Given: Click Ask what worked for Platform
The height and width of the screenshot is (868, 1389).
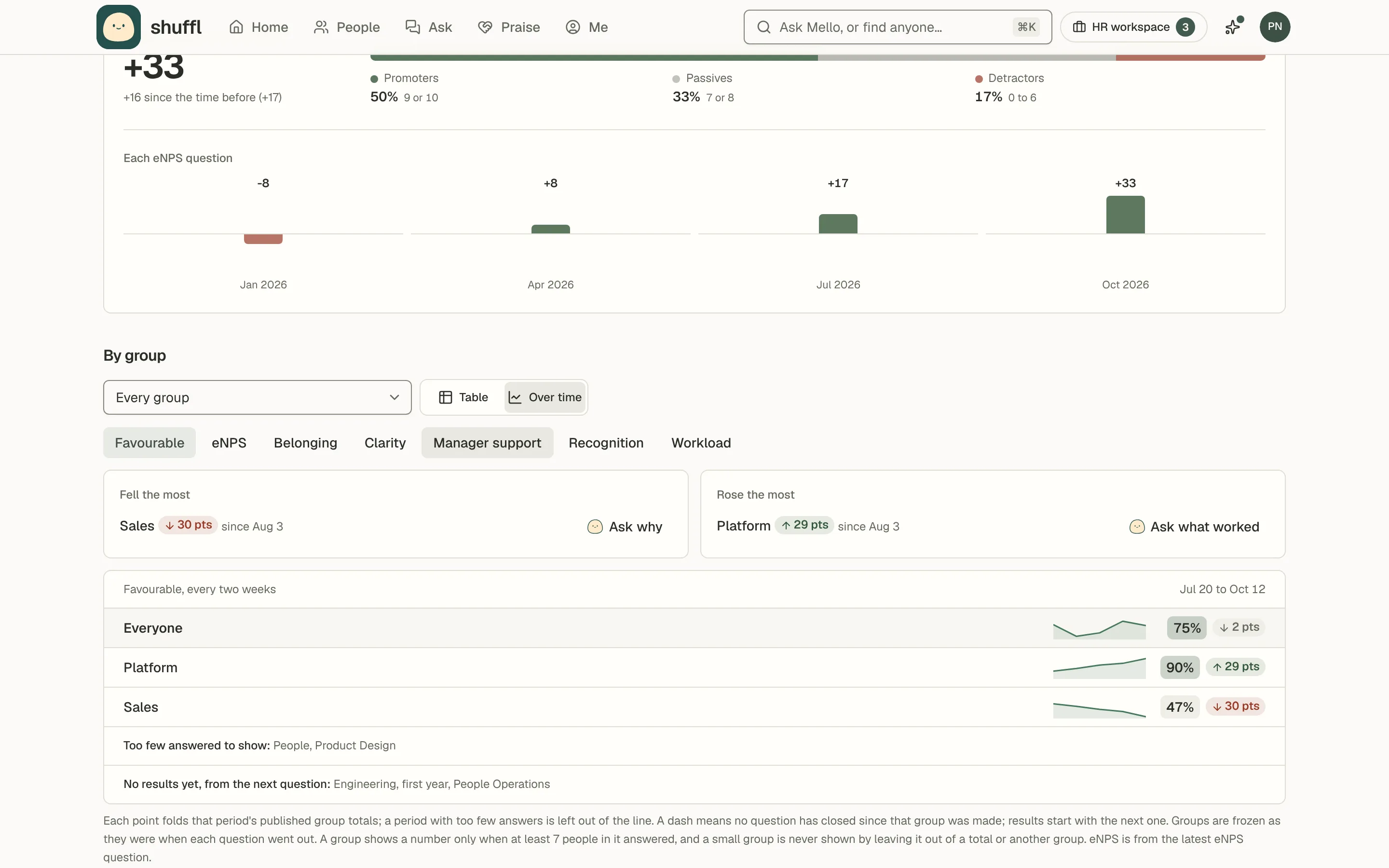Looking at the screenshot, I should pyautogui.click(x=1195, y=527).
